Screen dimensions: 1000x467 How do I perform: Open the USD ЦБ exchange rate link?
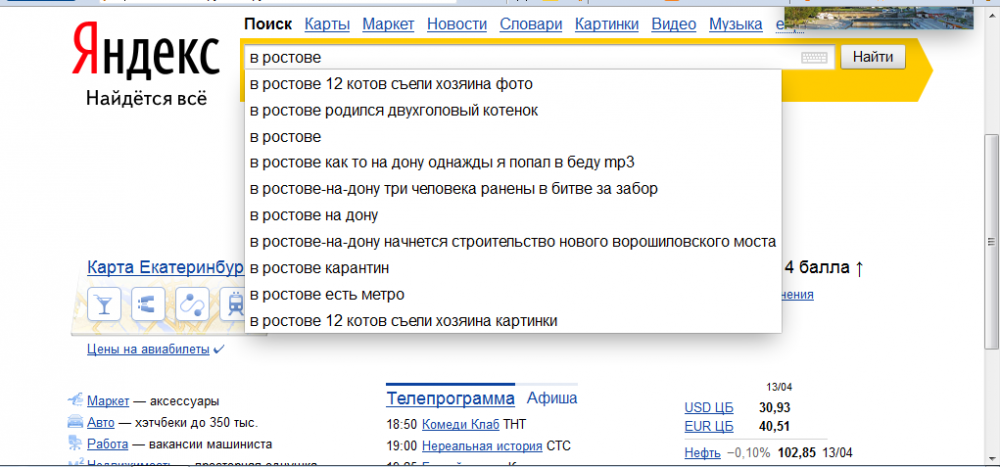tap(708, 407)
